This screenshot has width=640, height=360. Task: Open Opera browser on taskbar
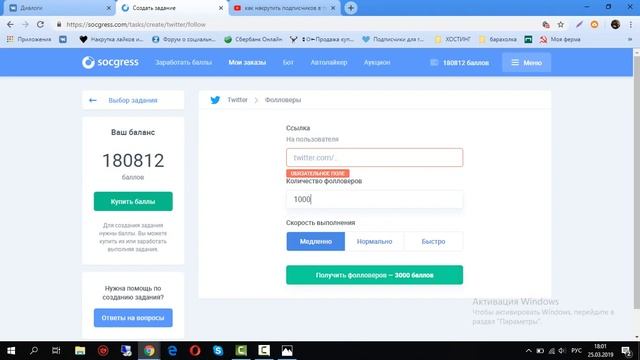point(195,351)
